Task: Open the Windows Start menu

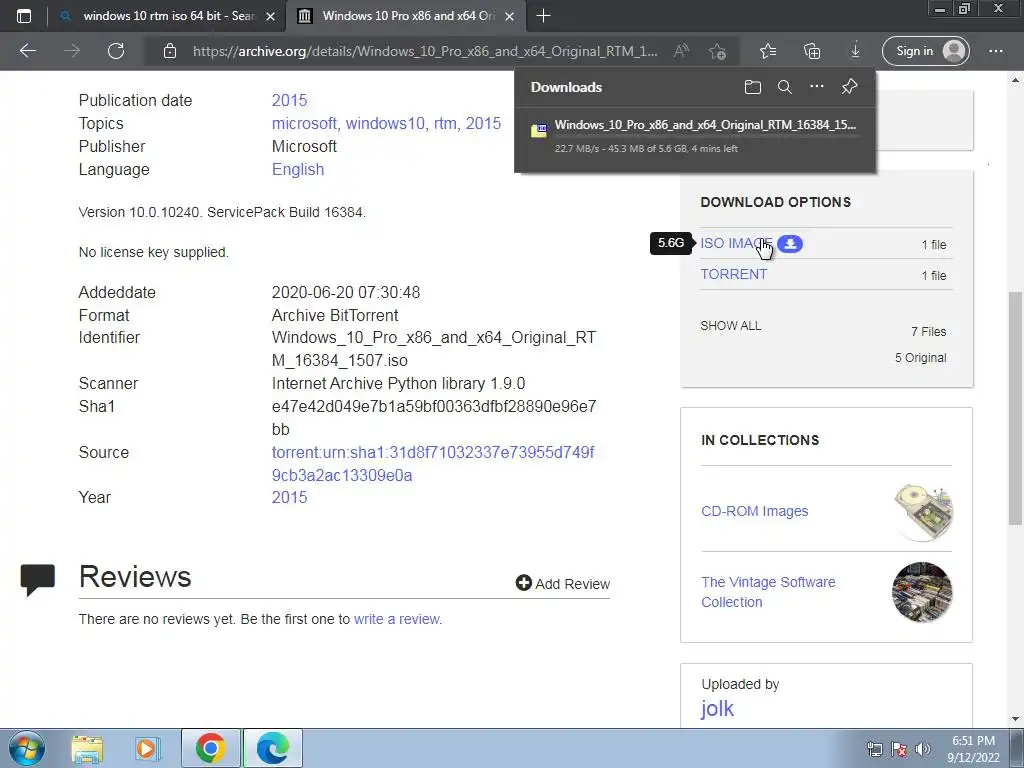Action: (x=26, y=748)
